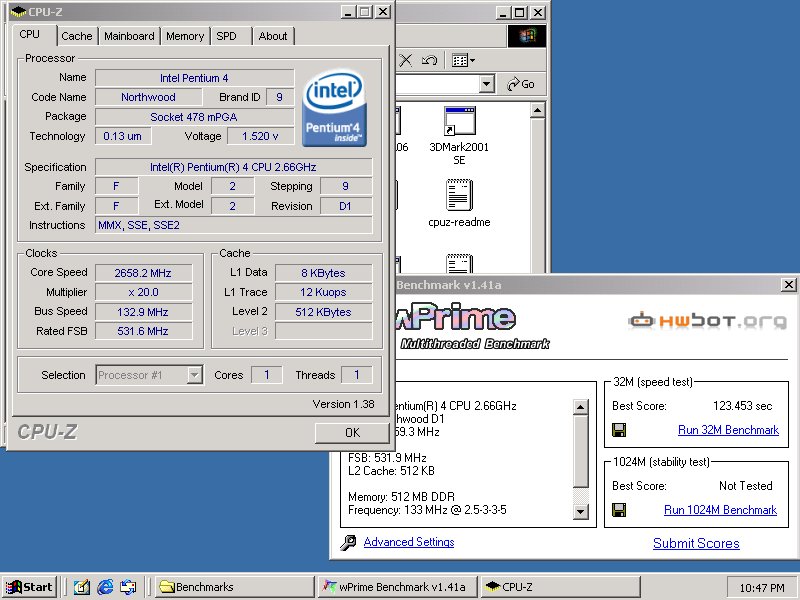Show the About tab in CPU-Z
Viewport: 800px width, 600px height.
273,36
